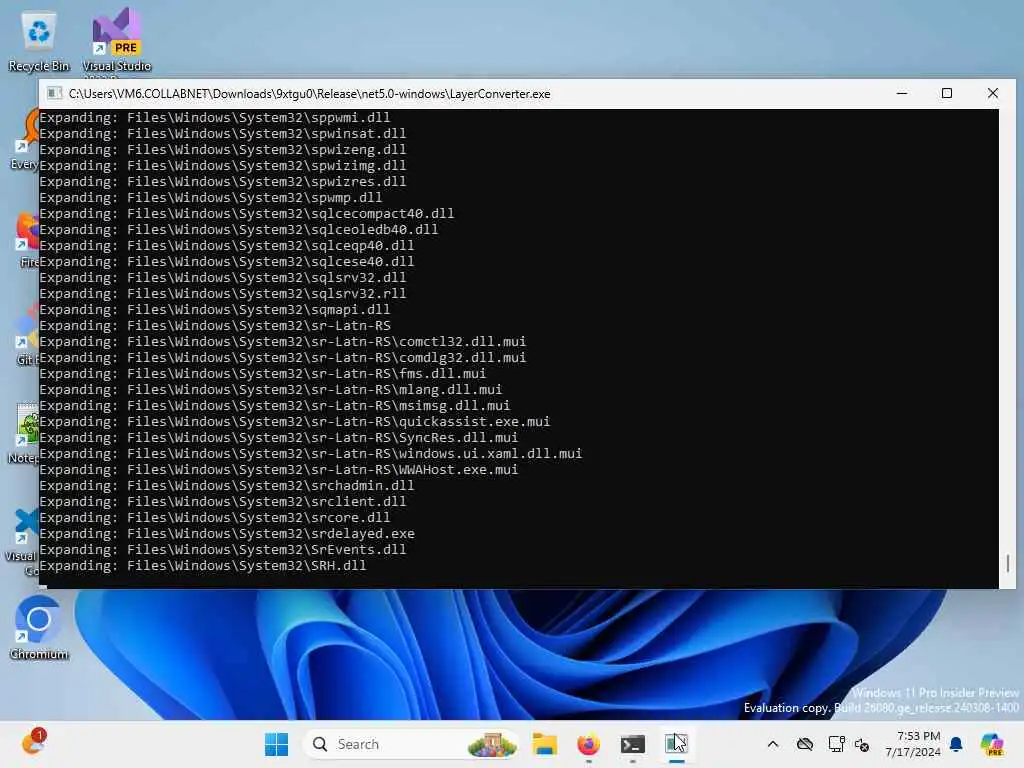
Task: Open the notifications bell icon
Action: tap(956, 744)
